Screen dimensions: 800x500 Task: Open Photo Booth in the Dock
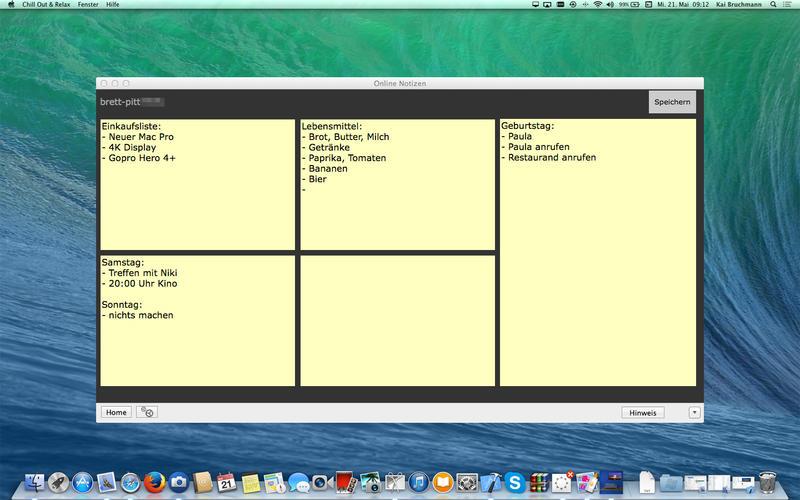coord(346,483)
